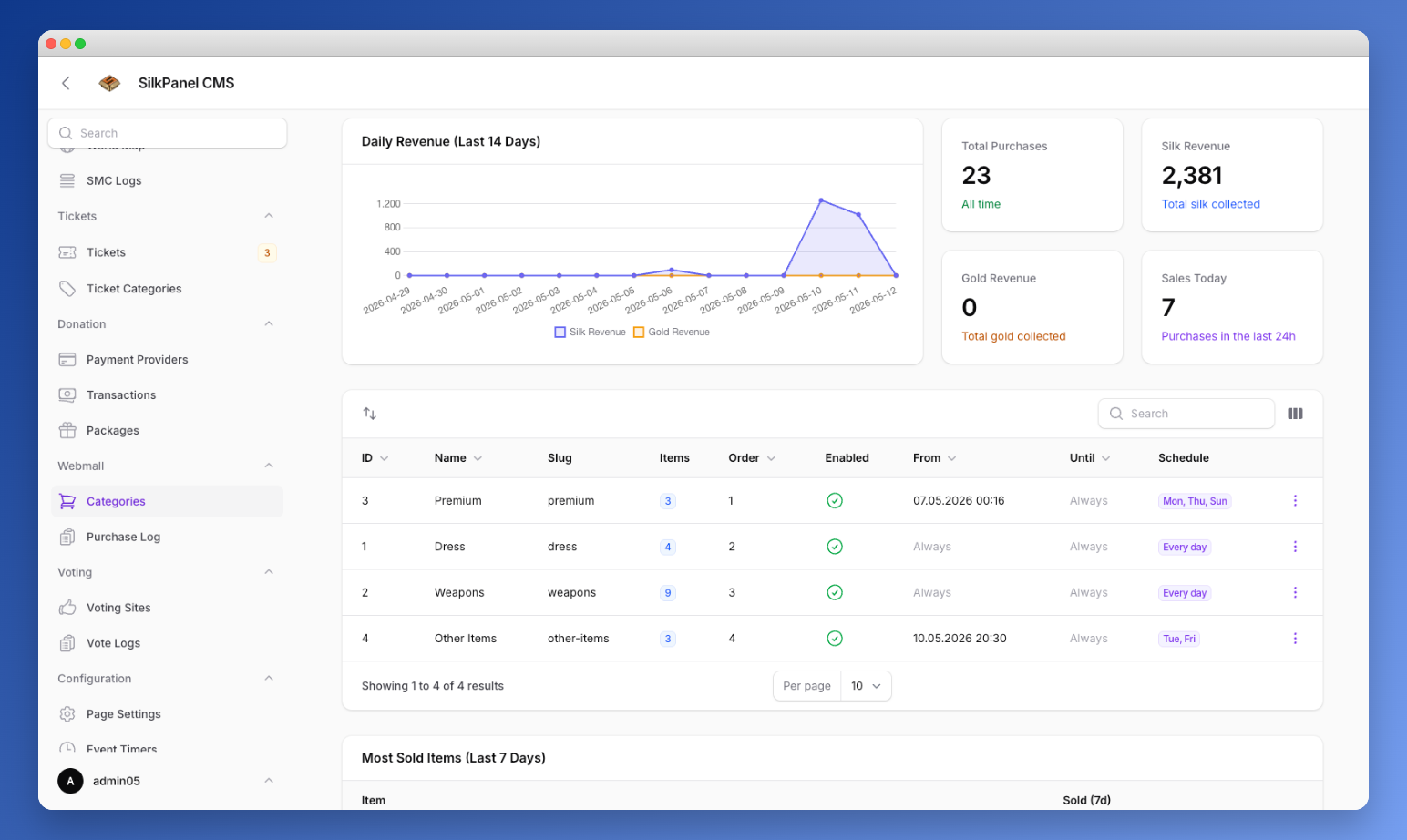Collapse the Configuration sidebar group
The image size is (1407, 840).
269,679
